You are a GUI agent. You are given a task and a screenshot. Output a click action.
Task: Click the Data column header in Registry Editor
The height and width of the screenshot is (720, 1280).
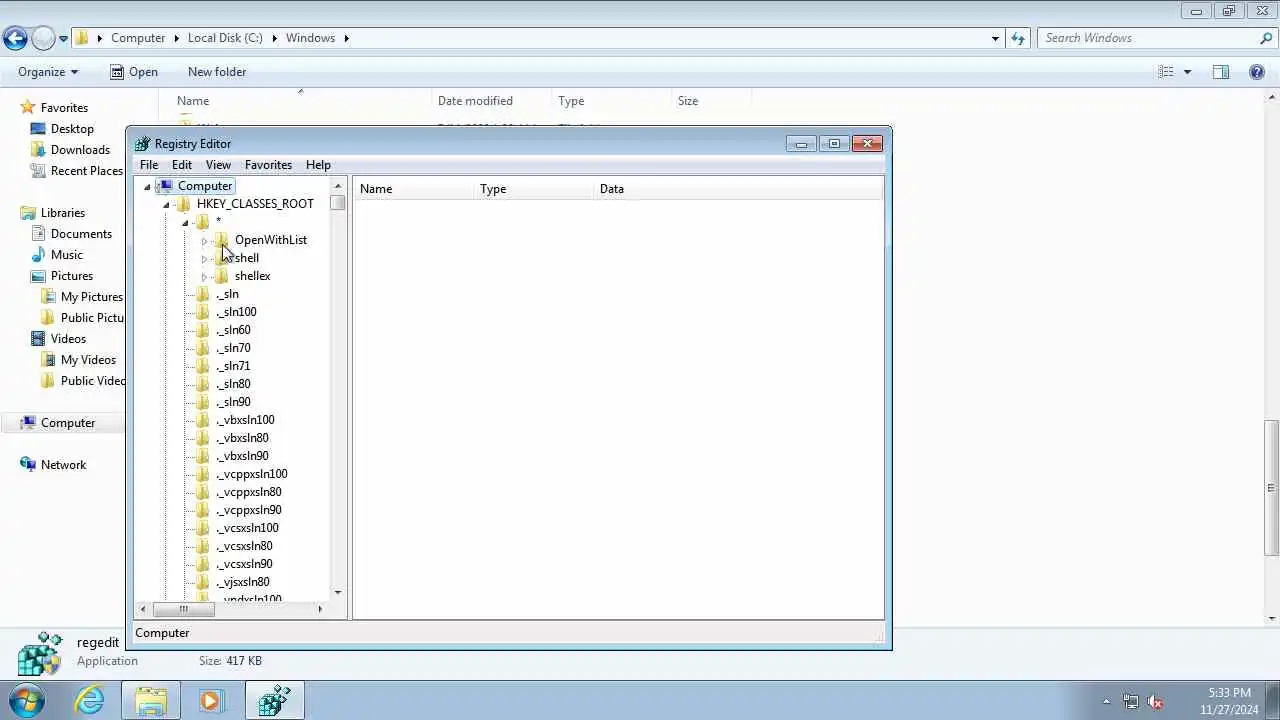(739, 189)
